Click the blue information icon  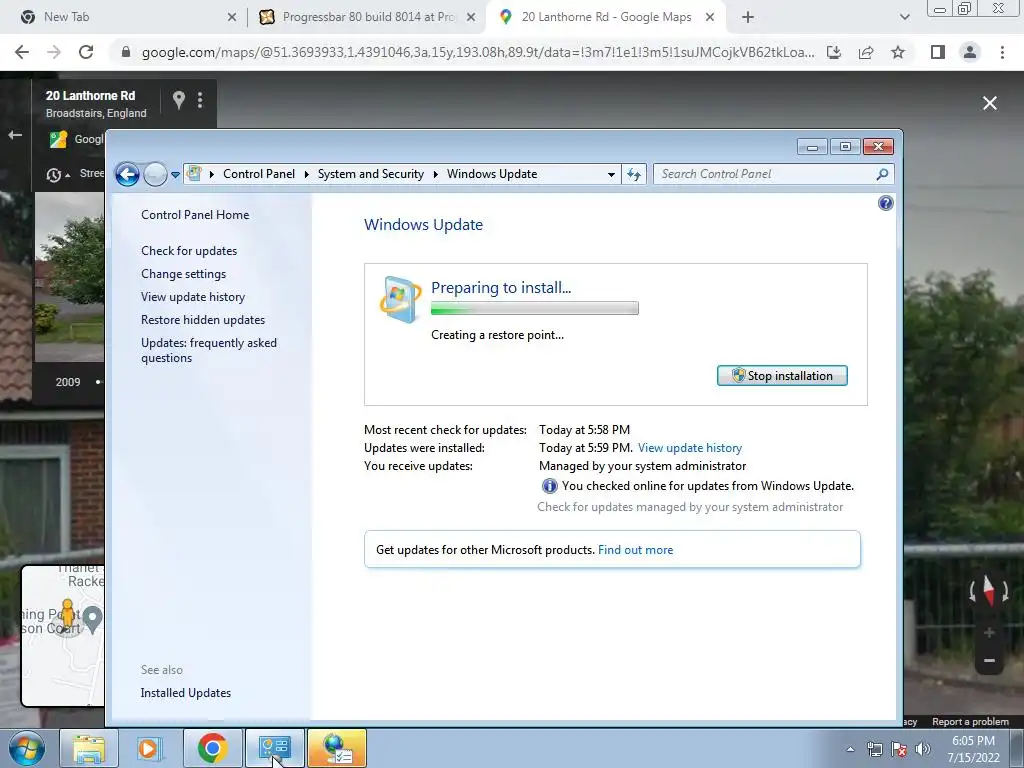pyautogui.click(x=549, y=486)
